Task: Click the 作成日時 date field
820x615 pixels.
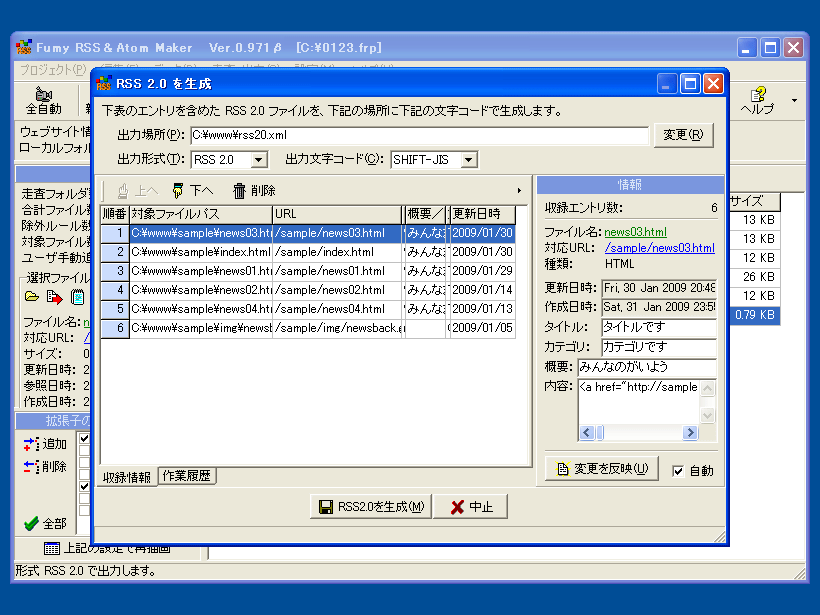Action: [658, 307]
